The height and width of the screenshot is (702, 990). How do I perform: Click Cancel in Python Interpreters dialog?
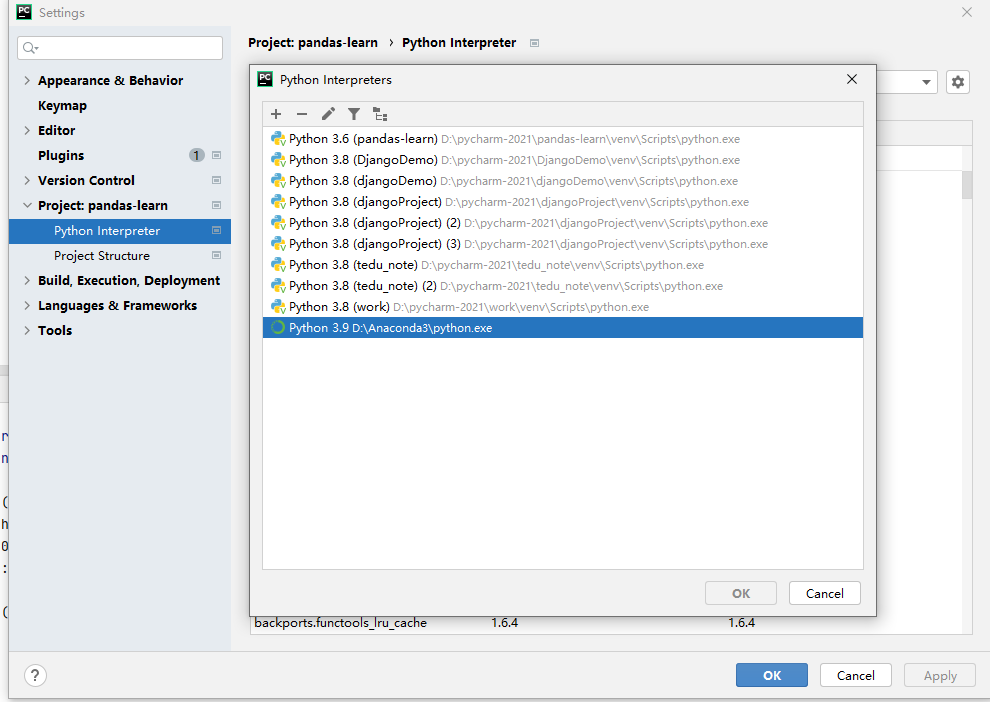(x=825, y=593)
